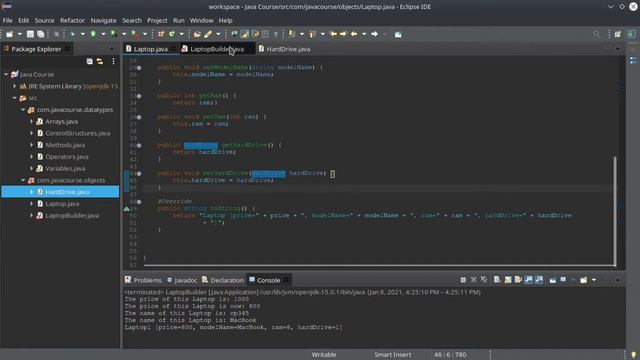Open the Run dropdown arrow next to Run
Image resolution: width=640 pixels, height=360 pixels.
pyautogui.click(x=103, y=34)
